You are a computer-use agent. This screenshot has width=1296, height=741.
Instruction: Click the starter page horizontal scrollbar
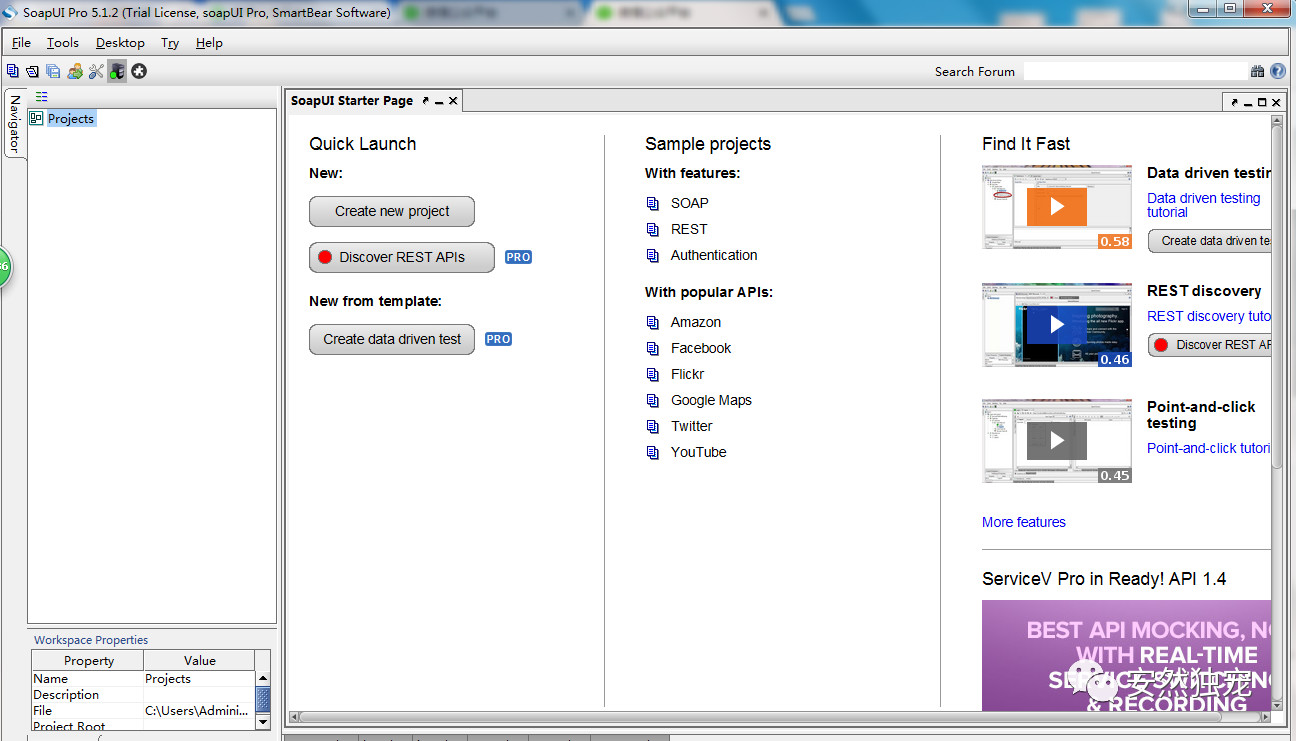(x=779, y=717)
